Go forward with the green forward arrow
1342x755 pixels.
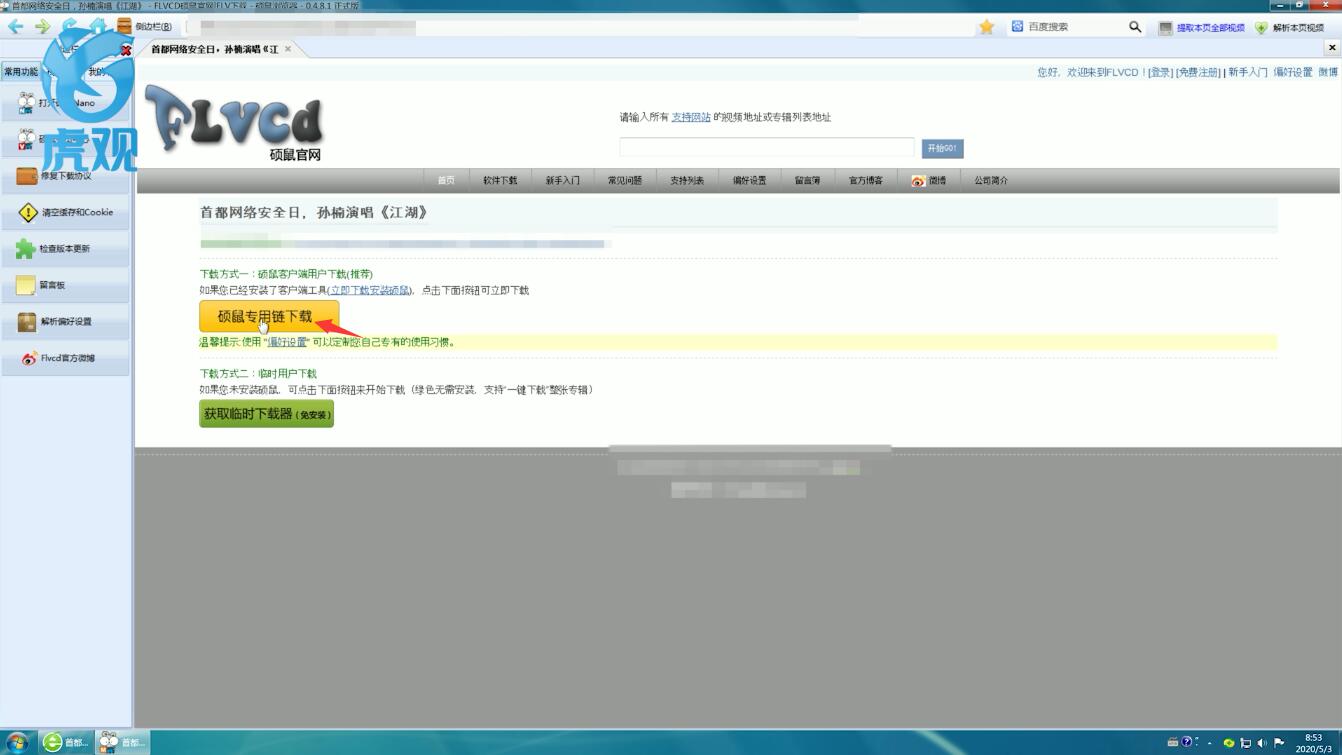(42, 27)
